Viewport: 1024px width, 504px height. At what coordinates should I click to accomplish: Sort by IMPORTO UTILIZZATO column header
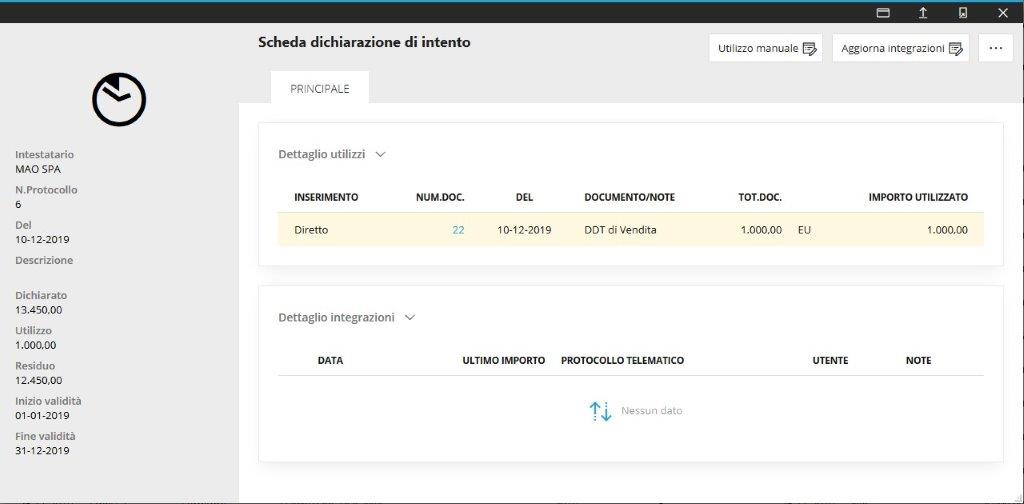click(x=918, y=197)
